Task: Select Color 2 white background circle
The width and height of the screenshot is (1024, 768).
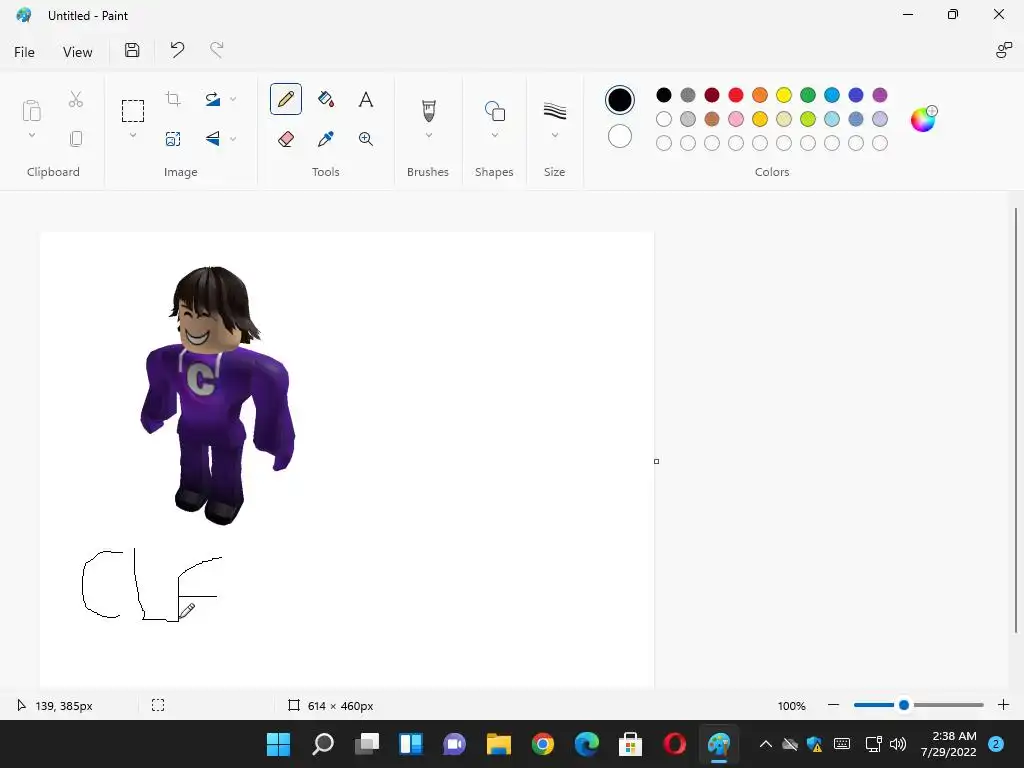Action: tap(620, 136)
